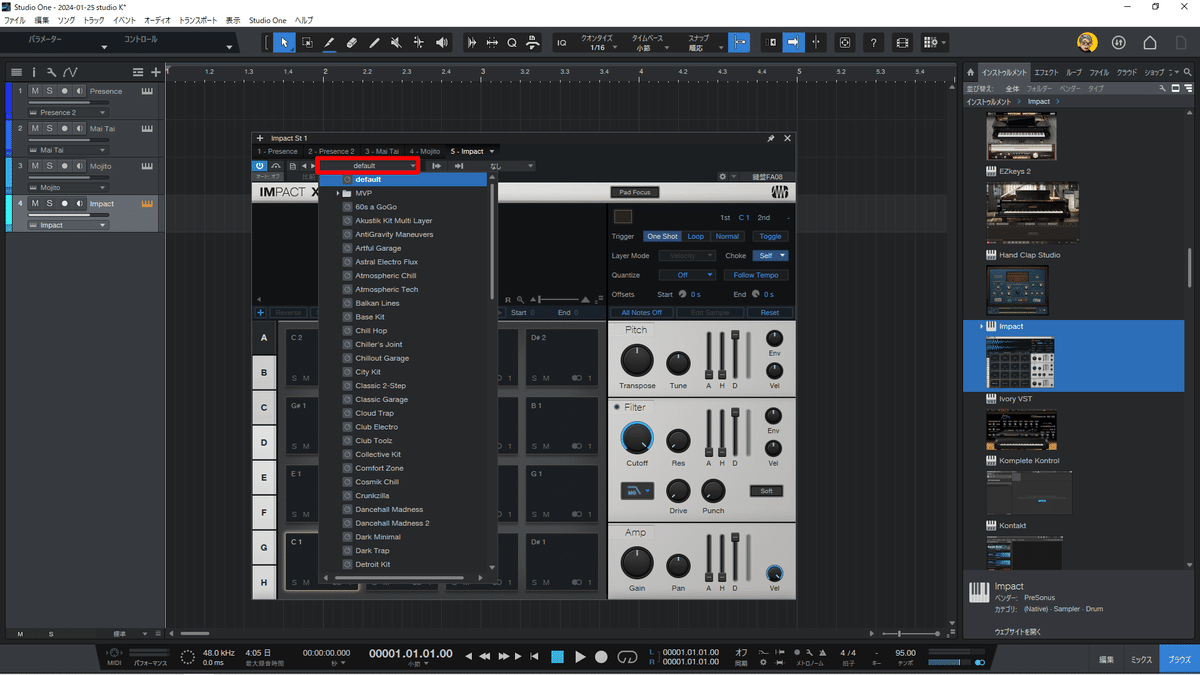
Task: Toggle the transport Loop button
Action: (627, 656)
